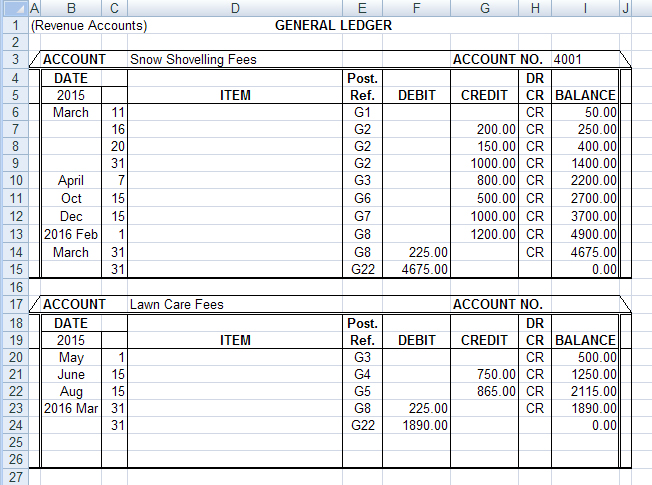
Task: Select the Lawn Care Fees account name
Action: point(177,304)
